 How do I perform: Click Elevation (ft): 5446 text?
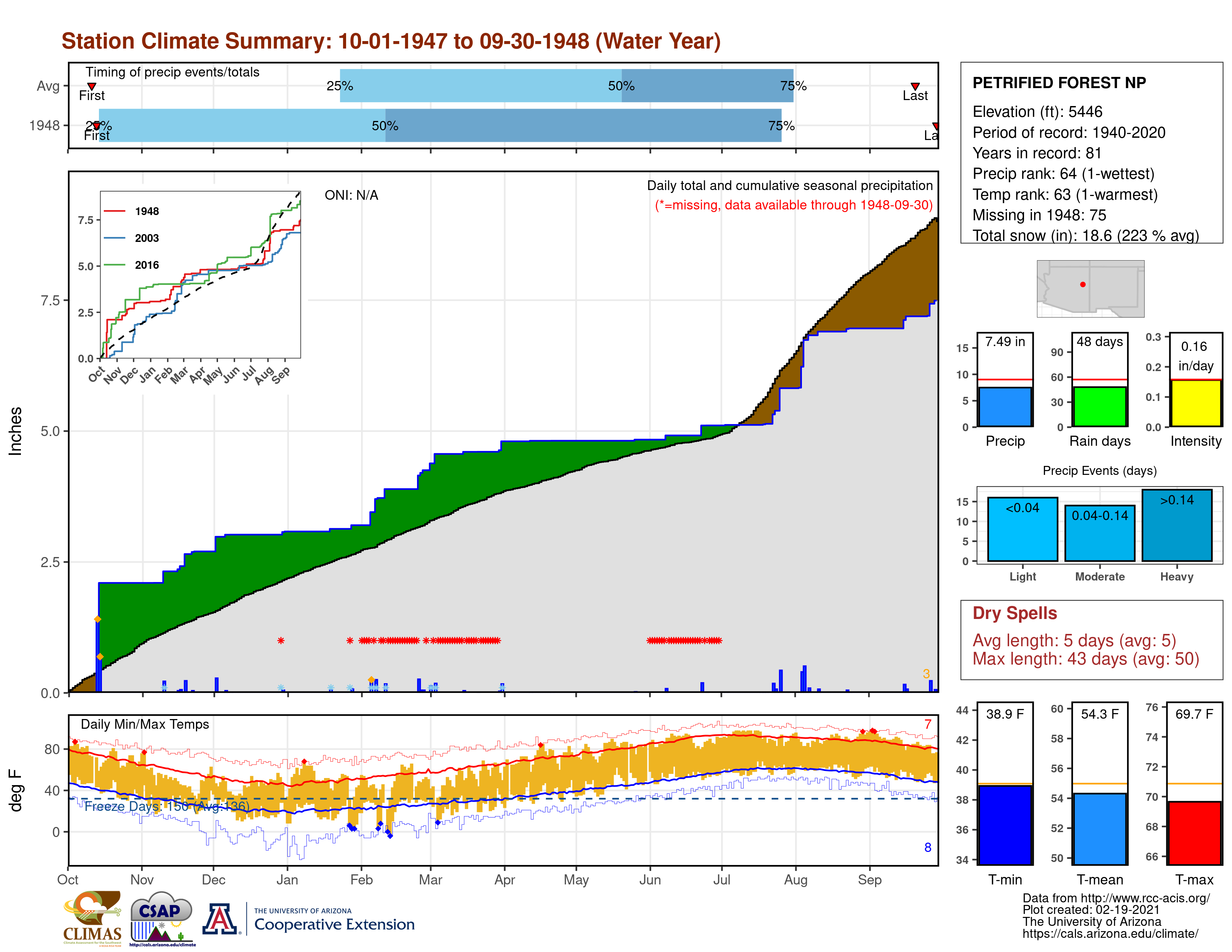tap(1037, 112)
